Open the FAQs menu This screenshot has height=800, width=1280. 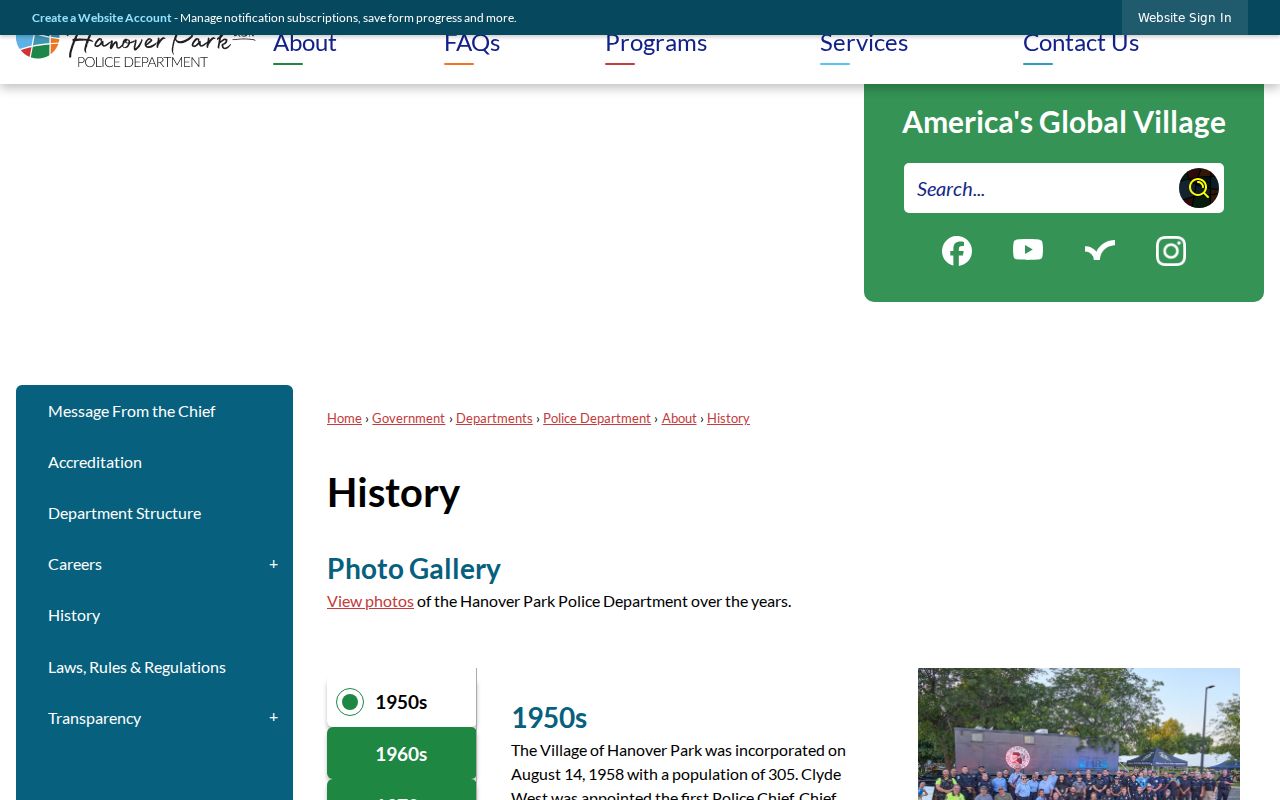click(472, 43)
